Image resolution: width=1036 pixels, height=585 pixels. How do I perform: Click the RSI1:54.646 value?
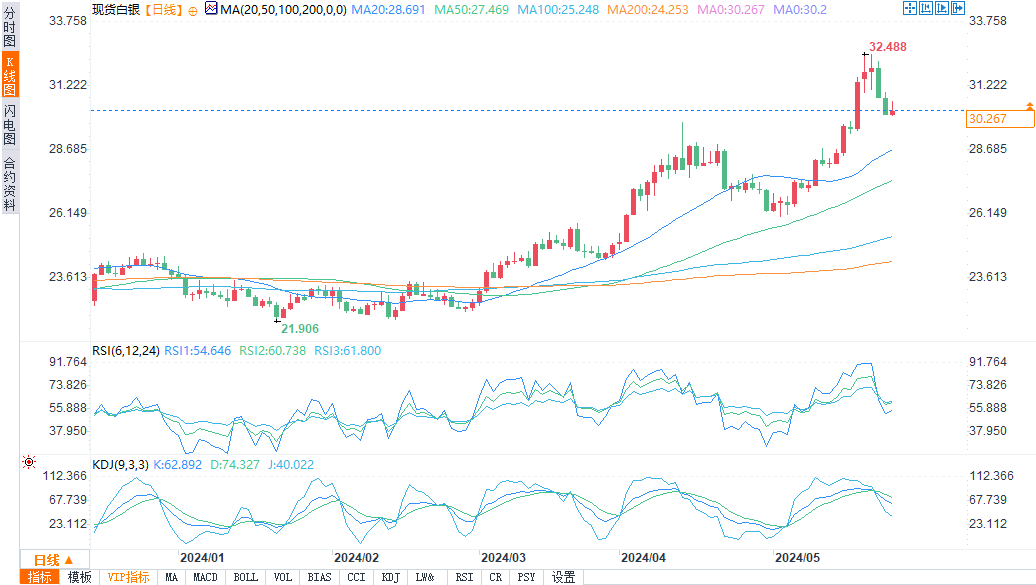click(x=198, y=350)
